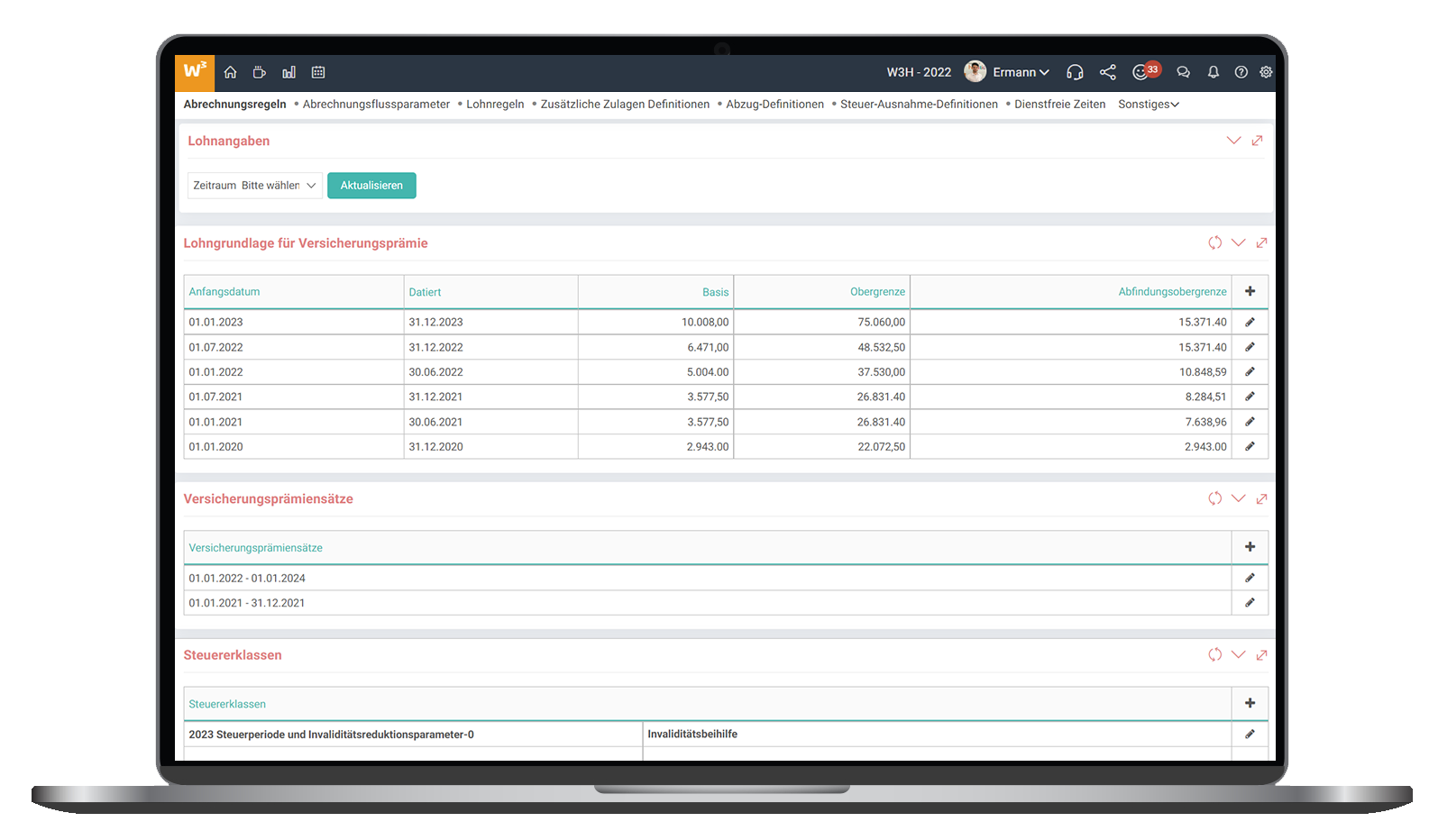
Task: Collapse the Versicherungsprämiensätze panel
Action: pyautogui.click(x=1239, y=498)
